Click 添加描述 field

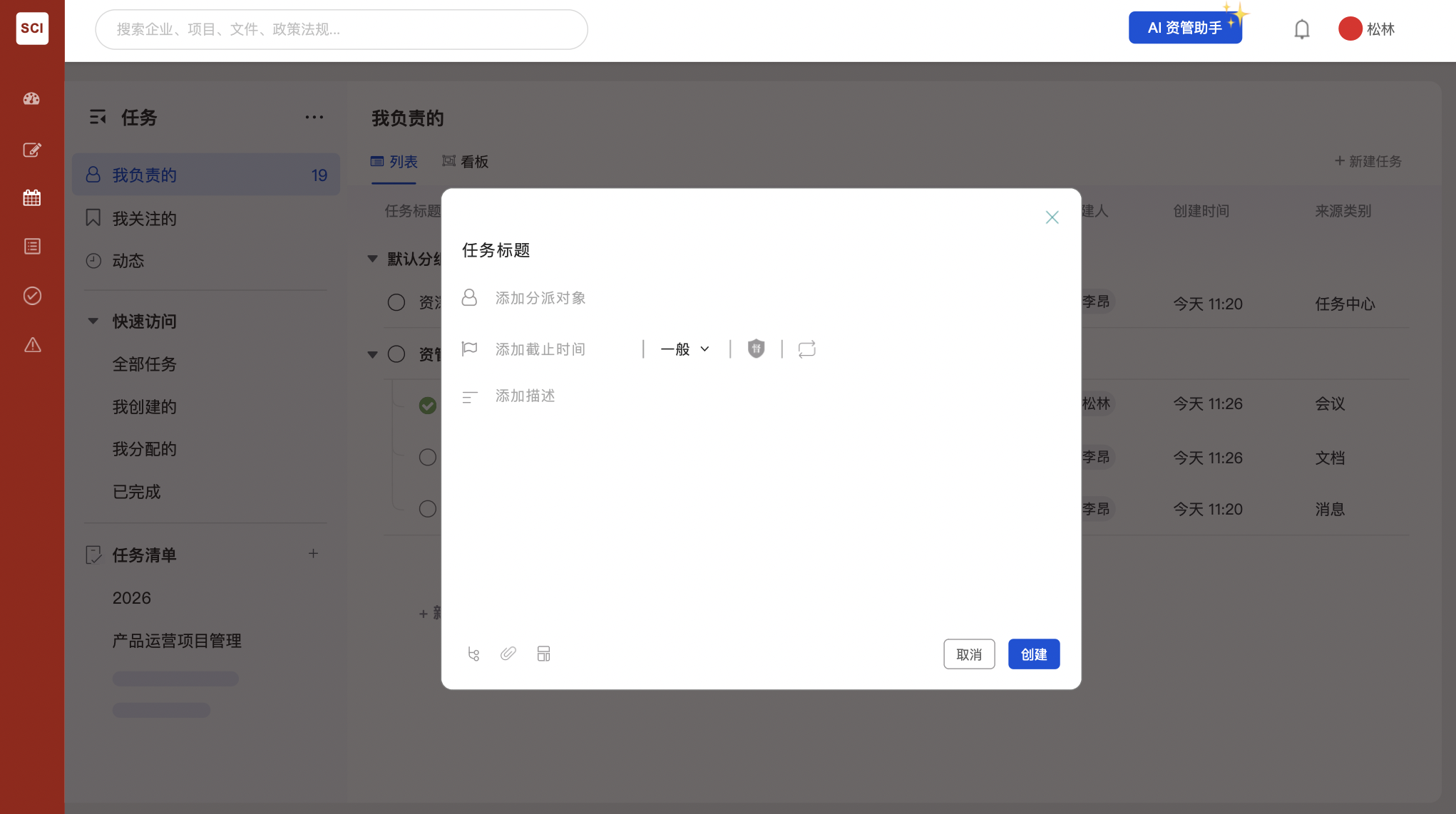pos(526,396)
